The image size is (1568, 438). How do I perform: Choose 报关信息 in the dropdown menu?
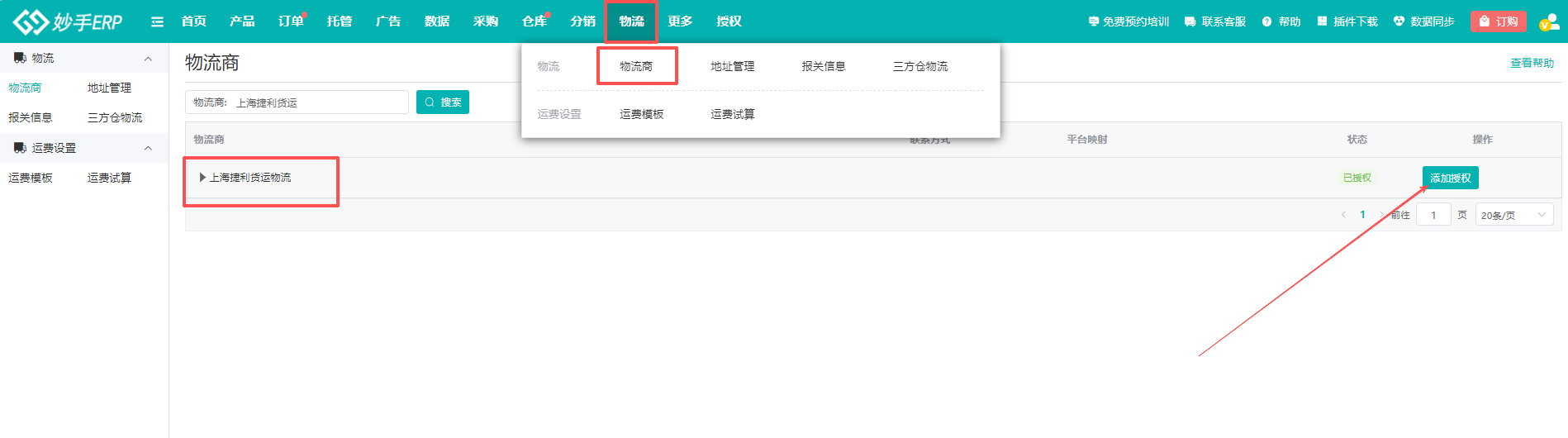coord(824,66)
